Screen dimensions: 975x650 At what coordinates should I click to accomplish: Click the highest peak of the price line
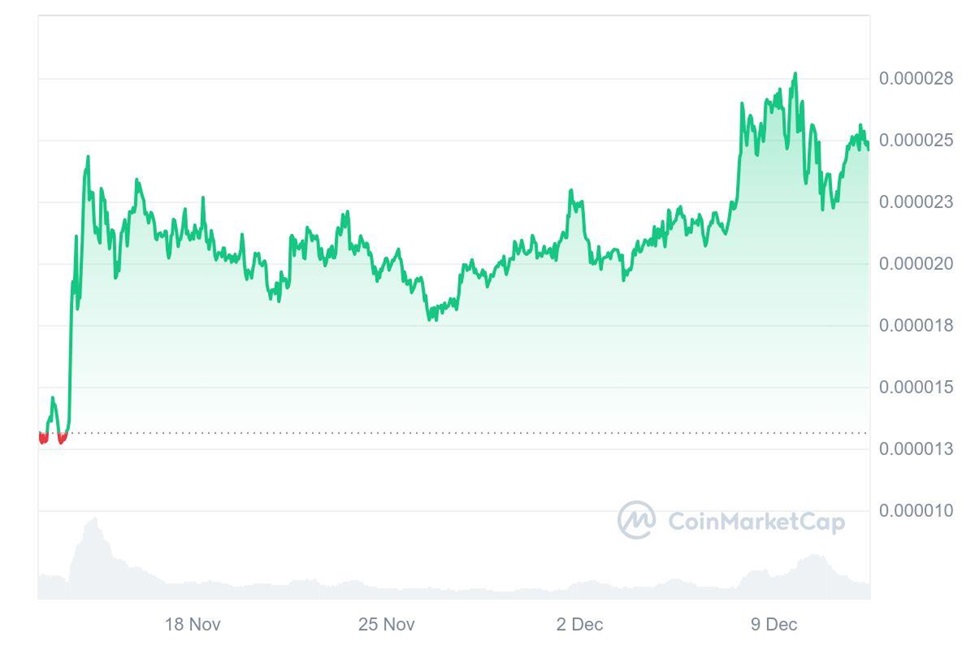click(795, 74)
